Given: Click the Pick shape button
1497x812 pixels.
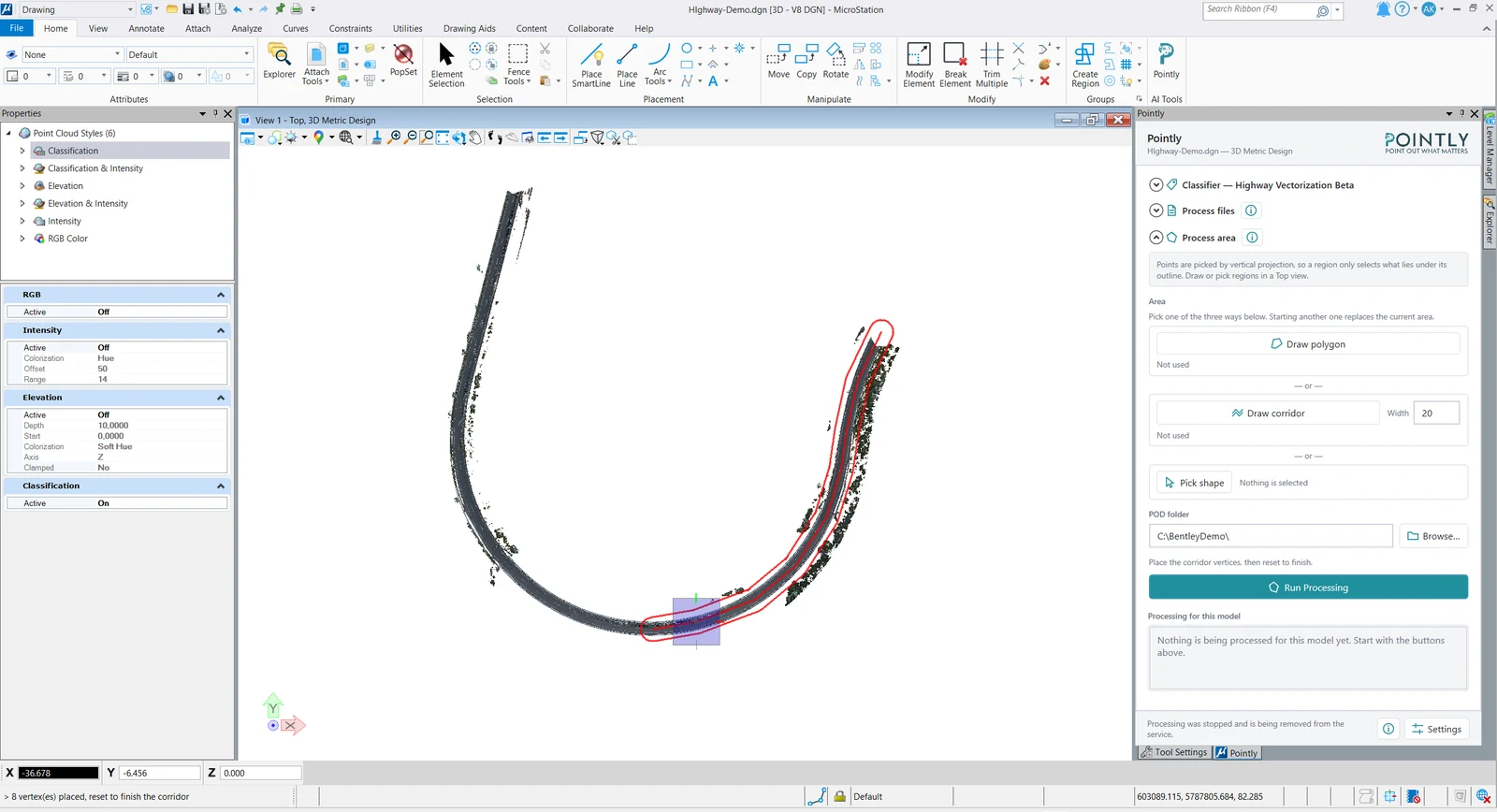Looking at the screenshot, I should coord(1194,483).
